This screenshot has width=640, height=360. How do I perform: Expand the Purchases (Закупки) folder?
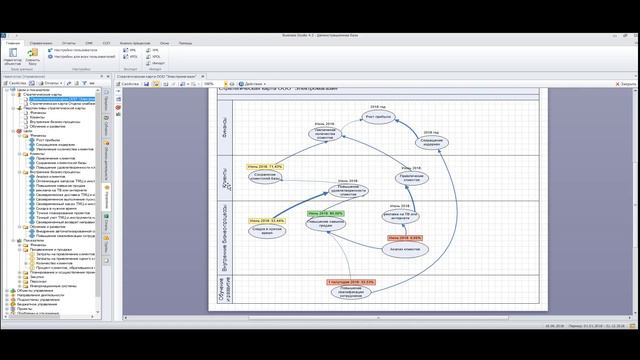tap(20, 277)
